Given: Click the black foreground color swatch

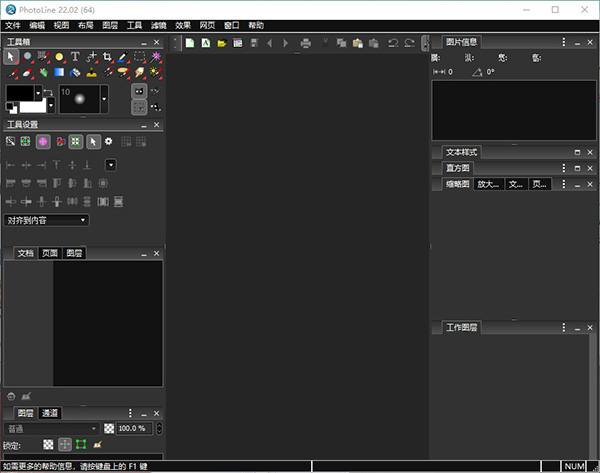Looking at the screenshot, I should [20, 93].
